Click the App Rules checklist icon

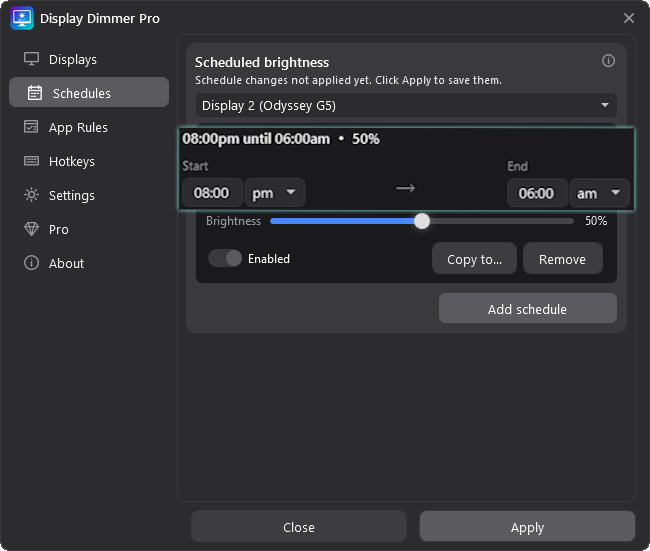[31, 127]
